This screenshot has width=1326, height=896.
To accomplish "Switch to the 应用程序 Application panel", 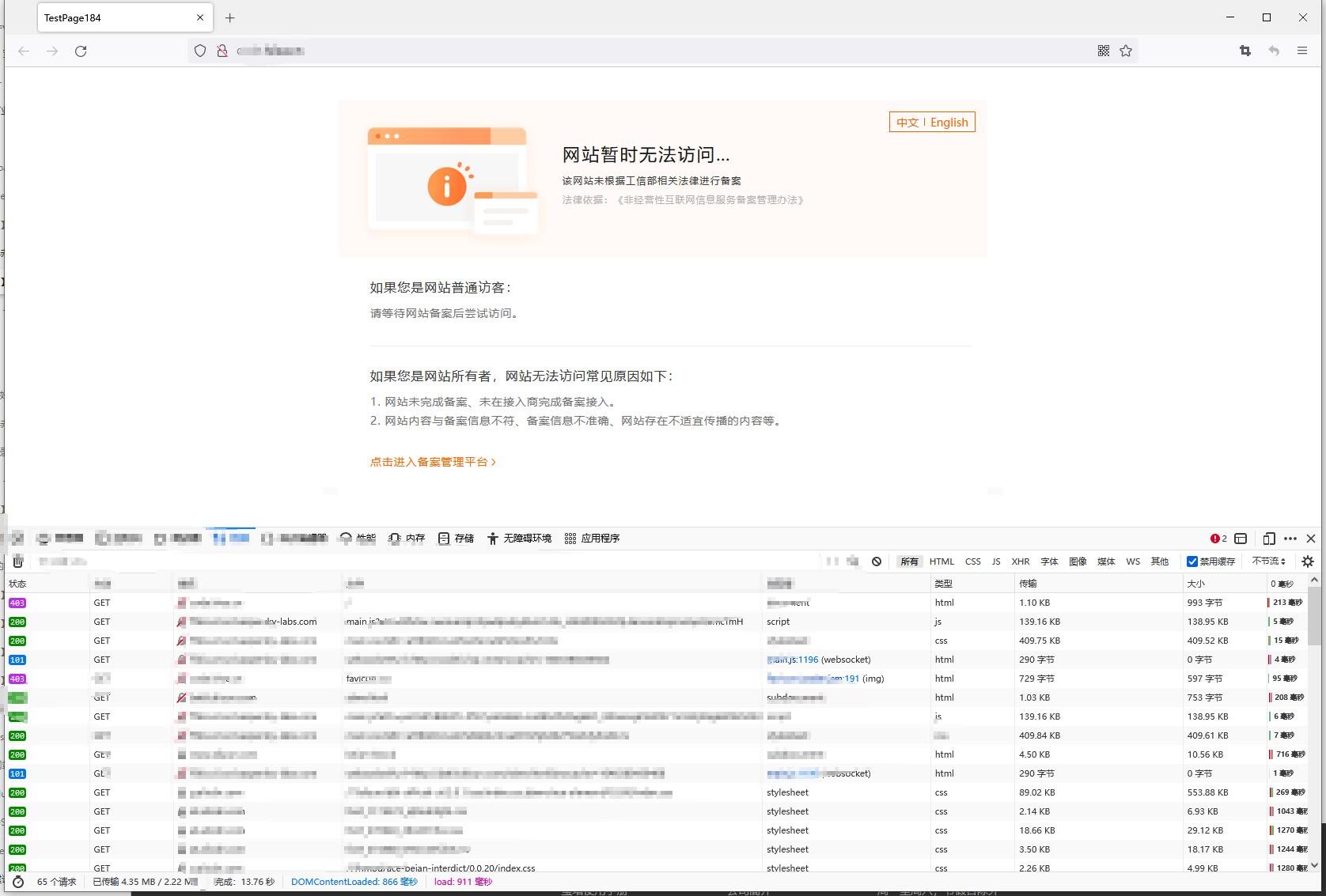I will 591,539.
